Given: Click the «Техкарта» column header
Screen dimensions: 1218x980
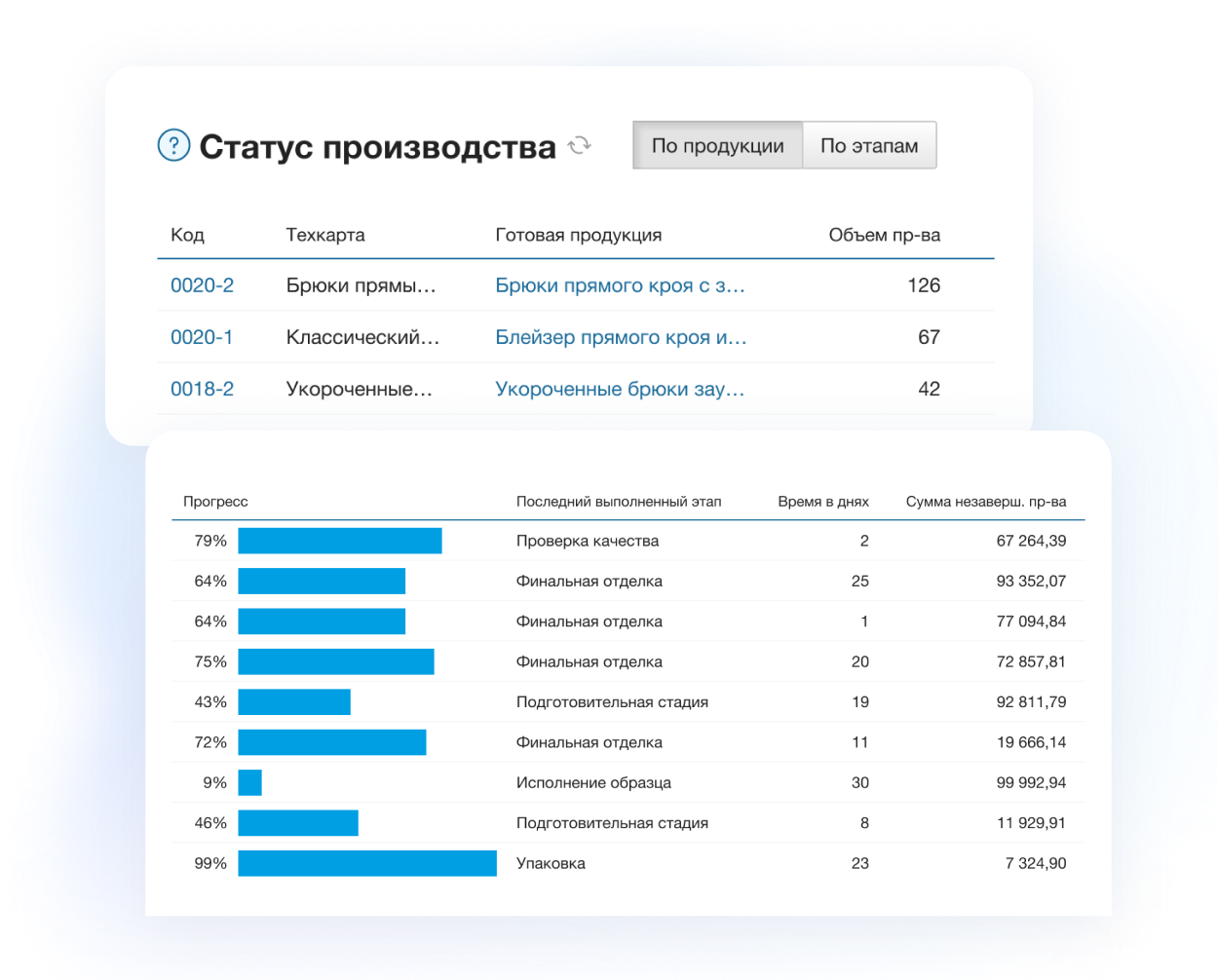Looking at the screenshot, I should pos(325,235).
